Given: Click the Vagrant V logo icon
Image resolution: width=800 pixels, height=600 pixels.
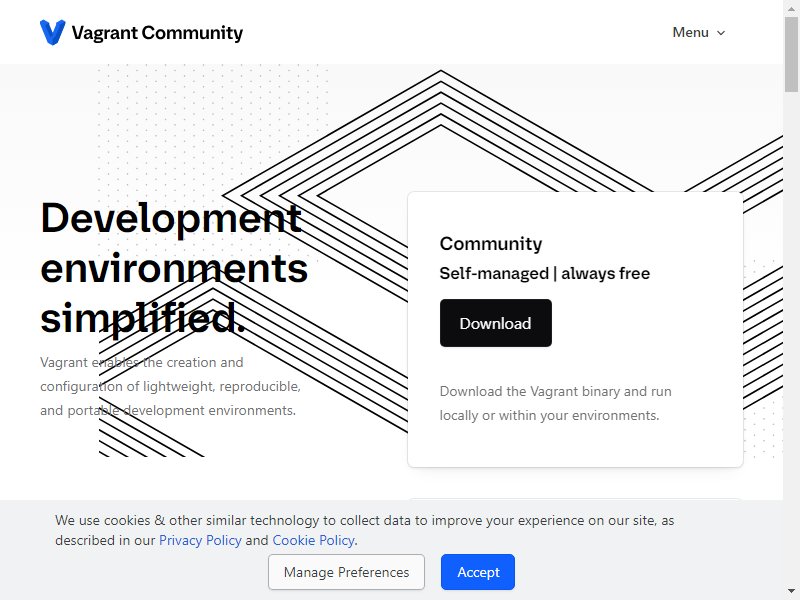Looking at the screenshot, I should pos(53,32).
